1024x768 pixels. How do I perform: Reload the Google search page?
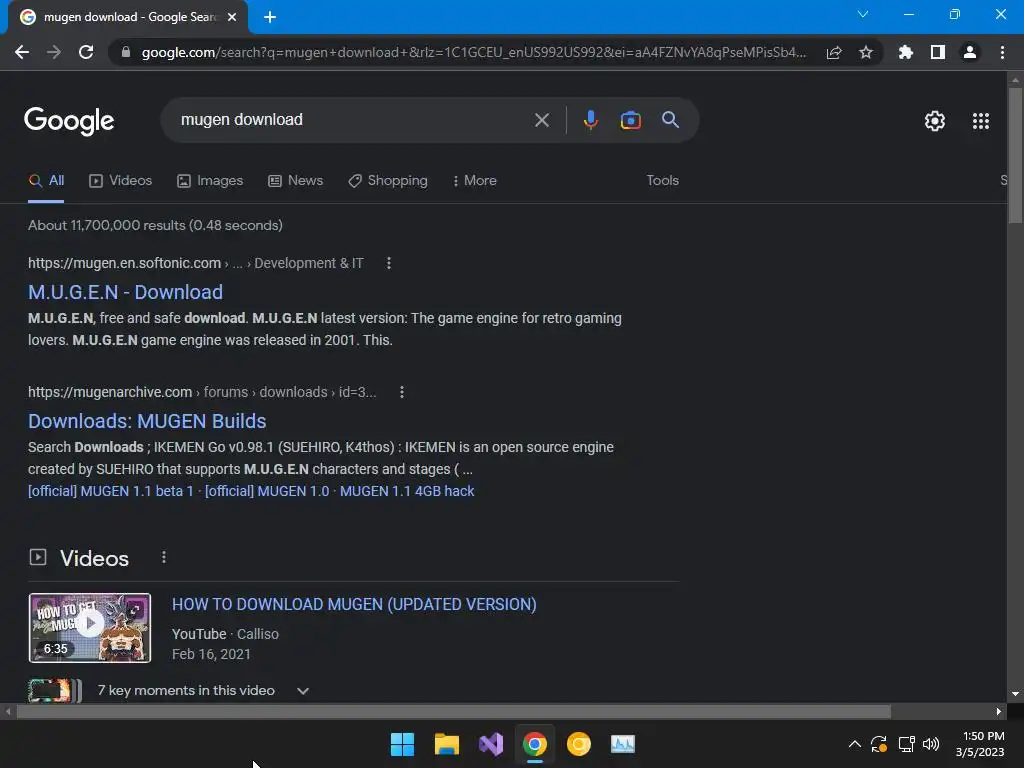(x=86, y=52)
